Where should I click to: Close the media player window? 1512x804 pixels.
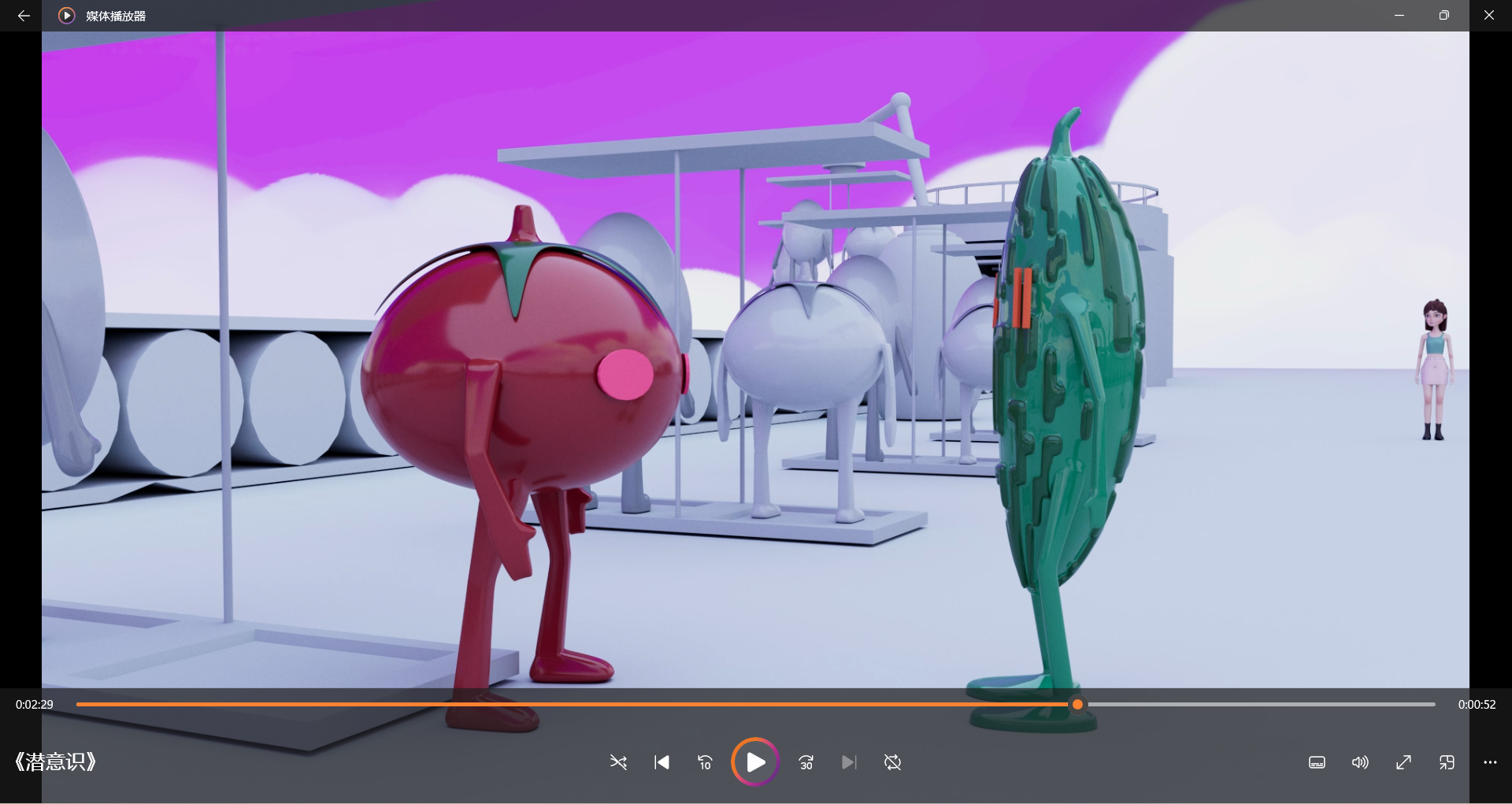[1488, 16]
